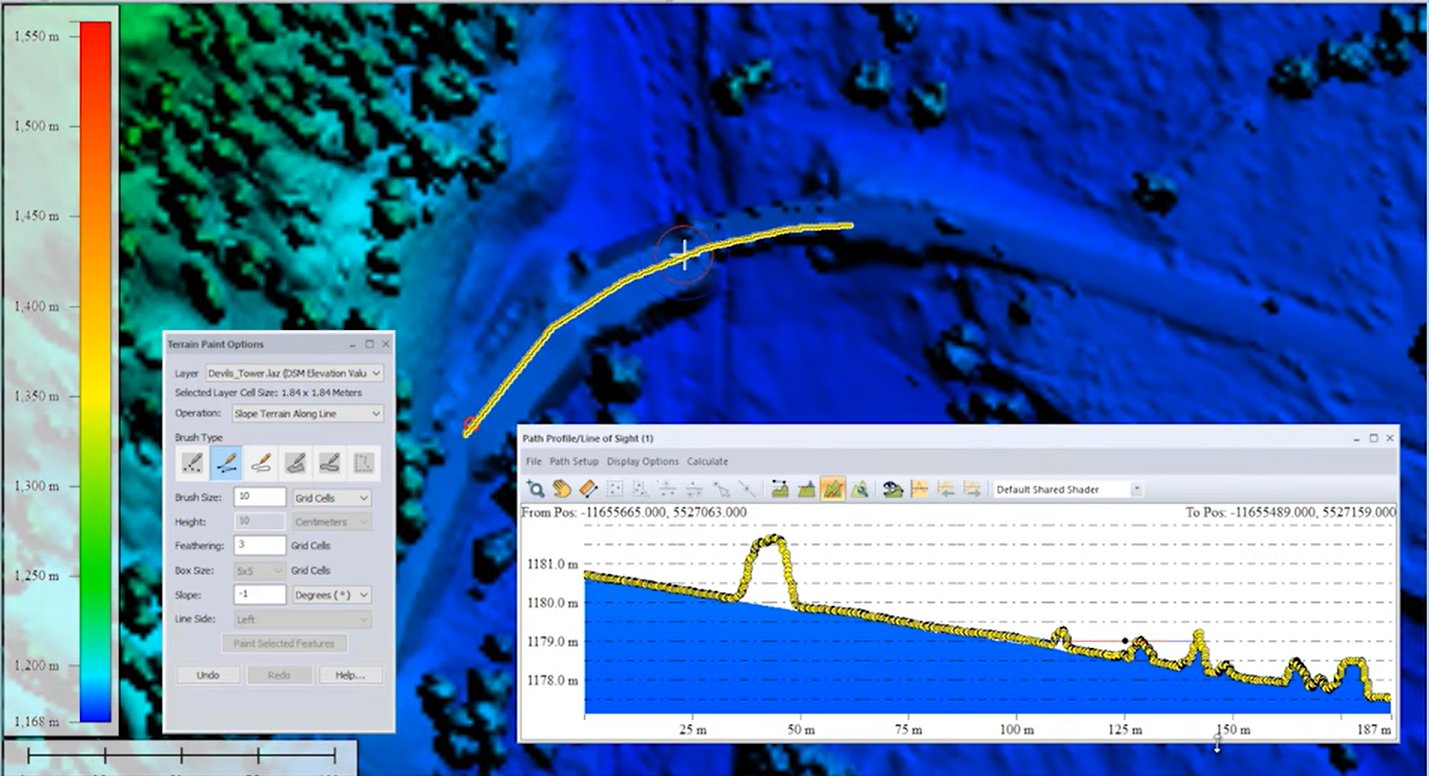Click the Undo button
Viewport: 1429px width, 776px height.
click(x=208, y=675)
